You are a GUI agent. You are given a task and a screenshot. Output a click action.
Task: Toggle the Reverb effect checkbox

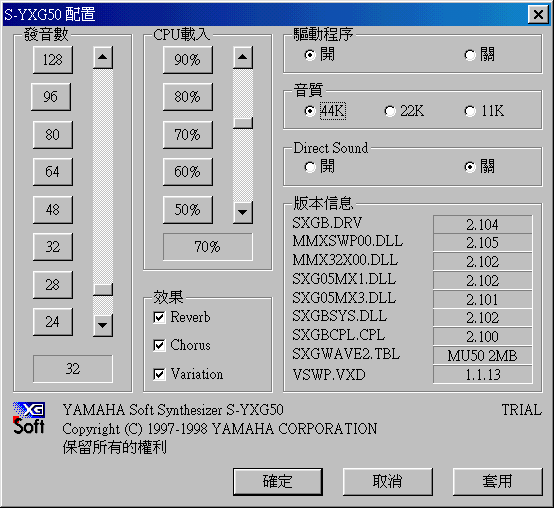(182, 317)
